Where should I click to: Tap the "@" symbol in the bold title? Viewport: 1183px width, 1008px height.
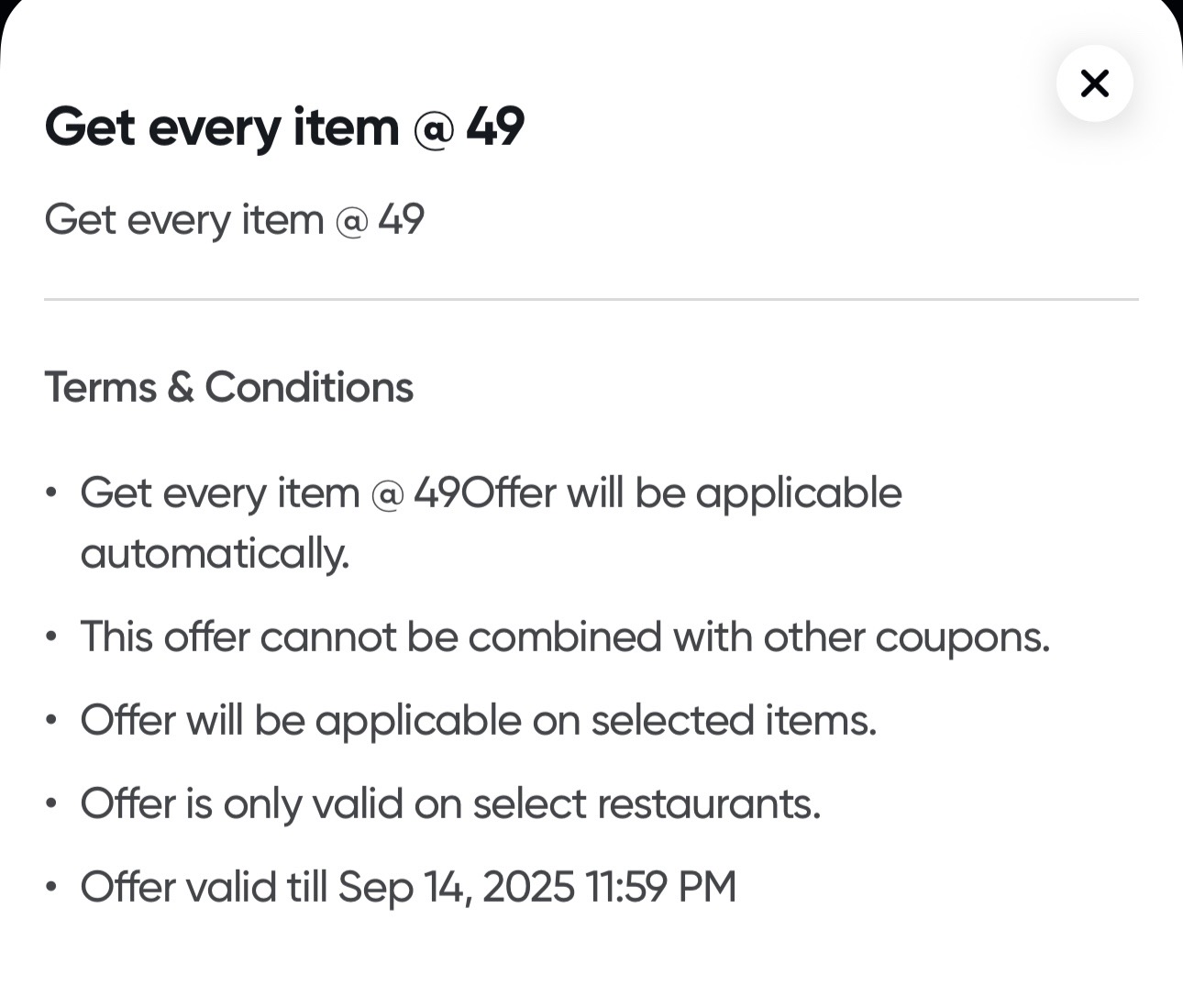coord(433,127)
